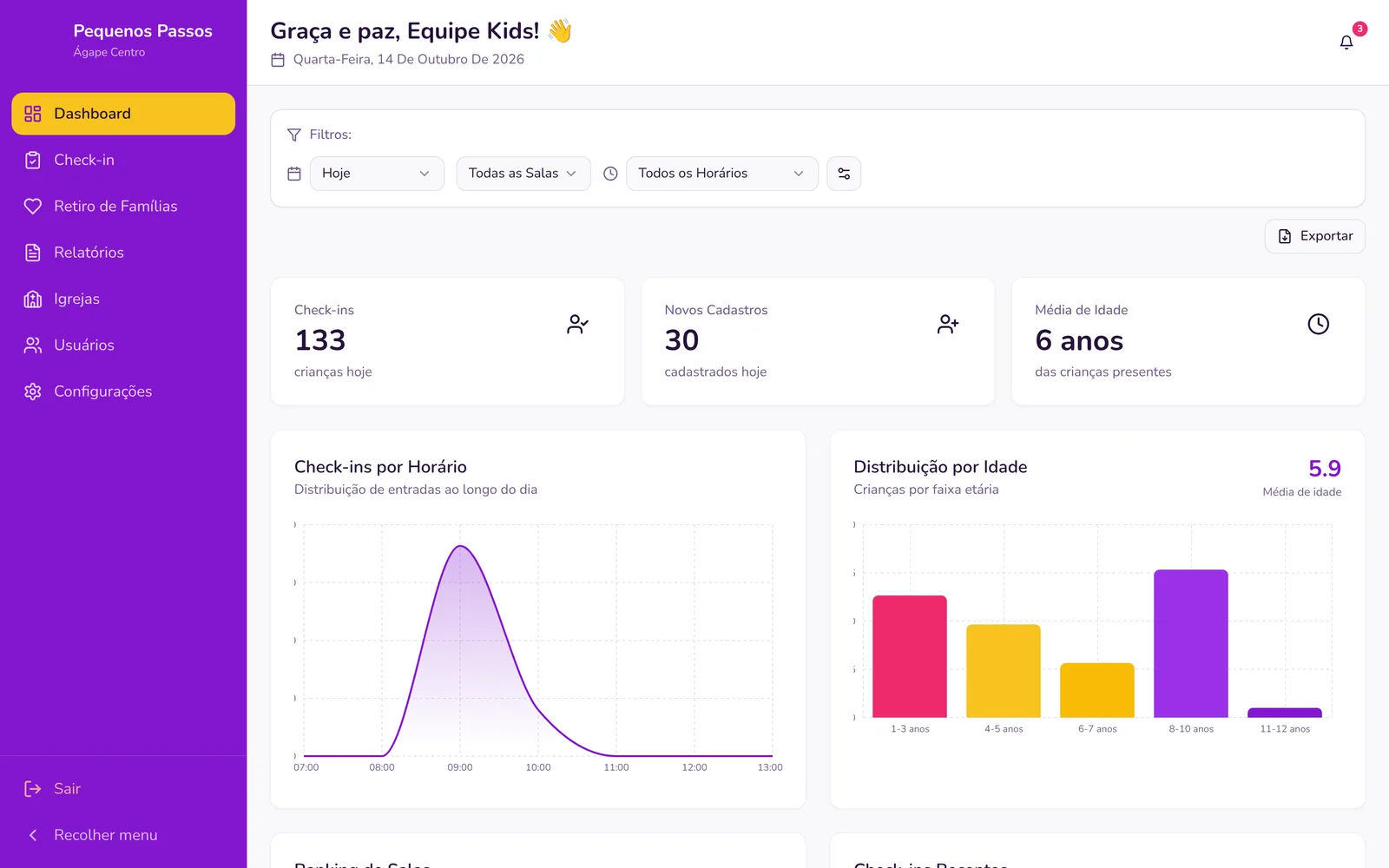
Task: Collapse the sidebar with Recolher menu
Action: coord(123,835)
